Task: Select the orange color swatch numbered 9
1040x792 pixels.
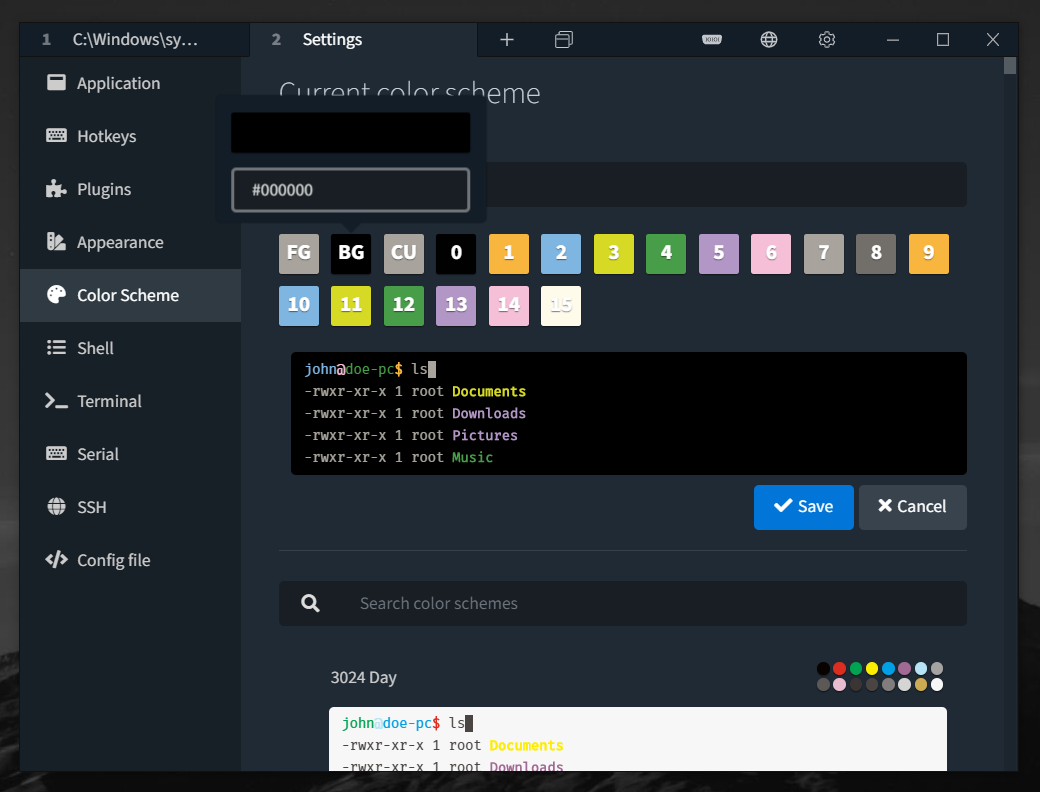Action: (x=928, y=253)
